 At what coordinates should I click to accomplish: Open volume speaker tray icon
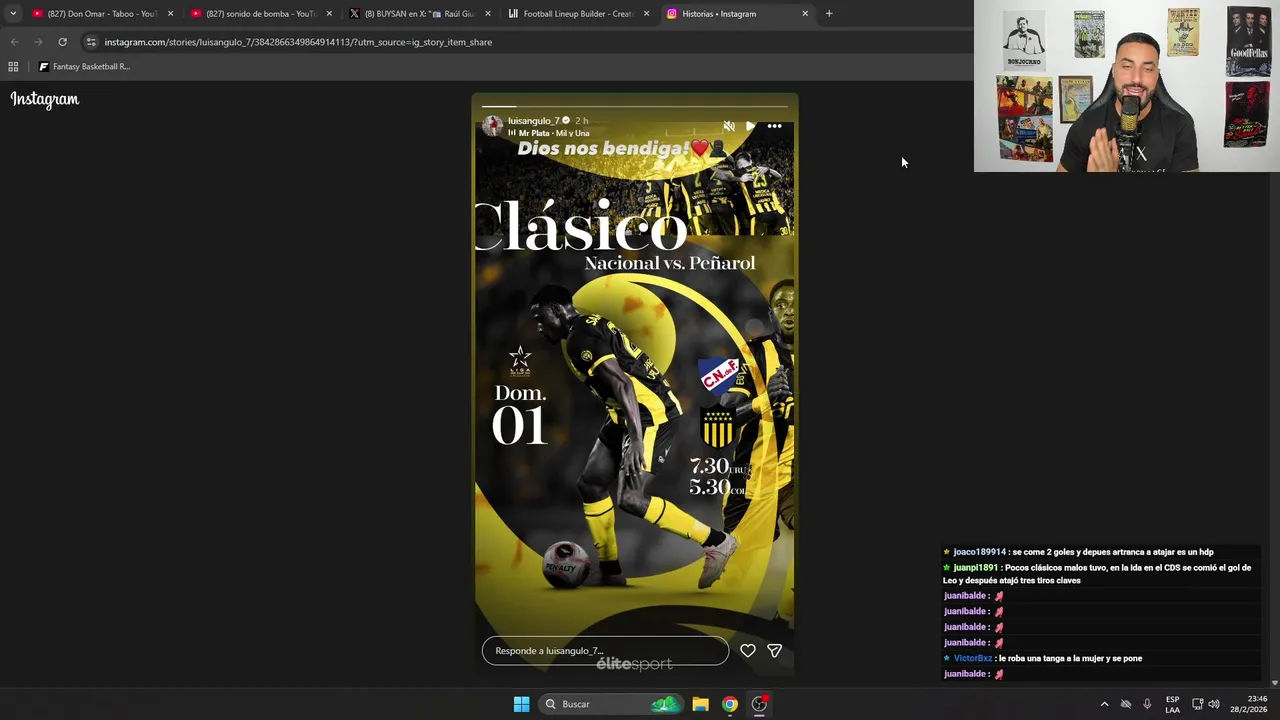coord(1214,704)
